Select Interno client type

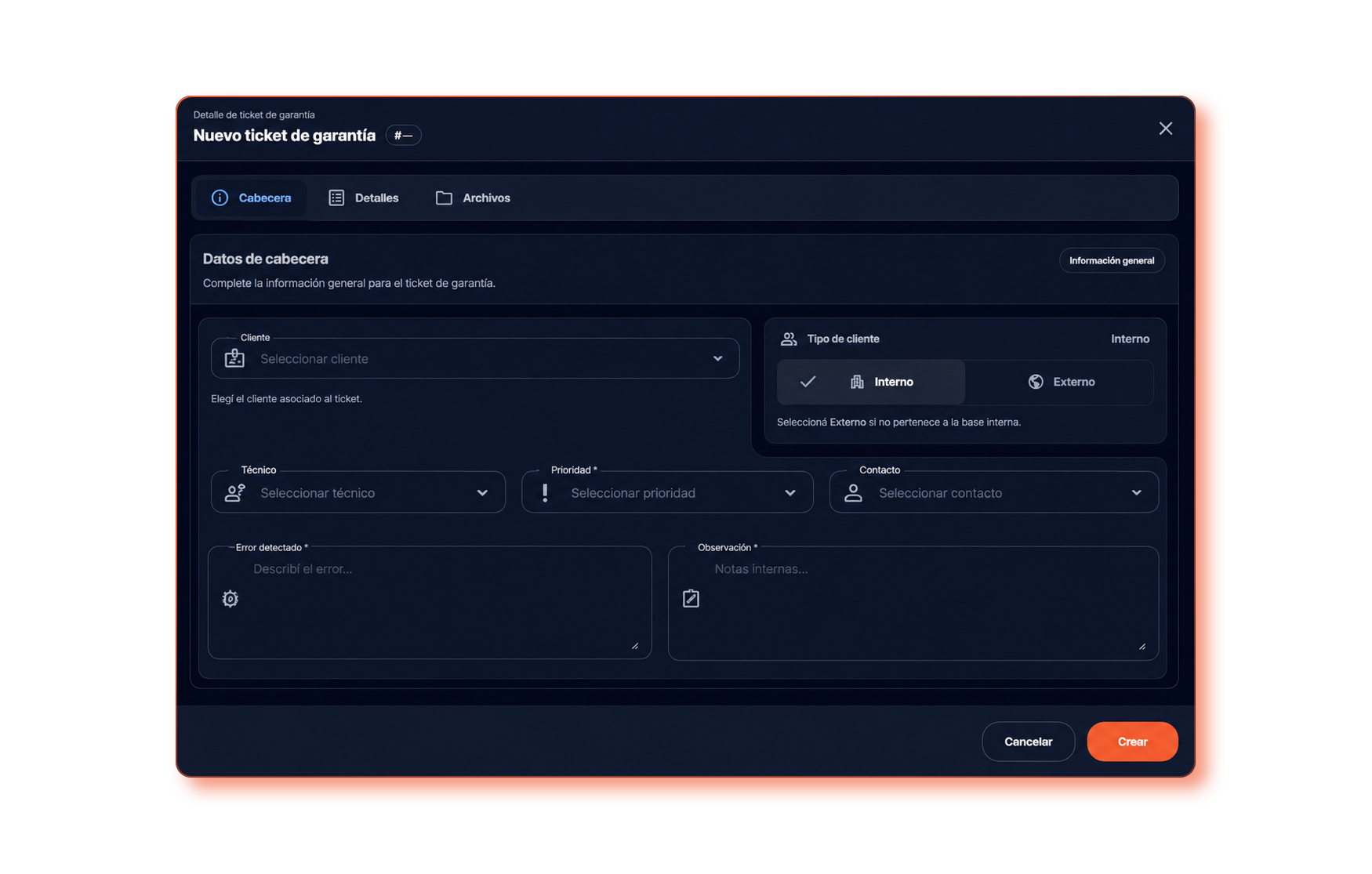(871, 382)
